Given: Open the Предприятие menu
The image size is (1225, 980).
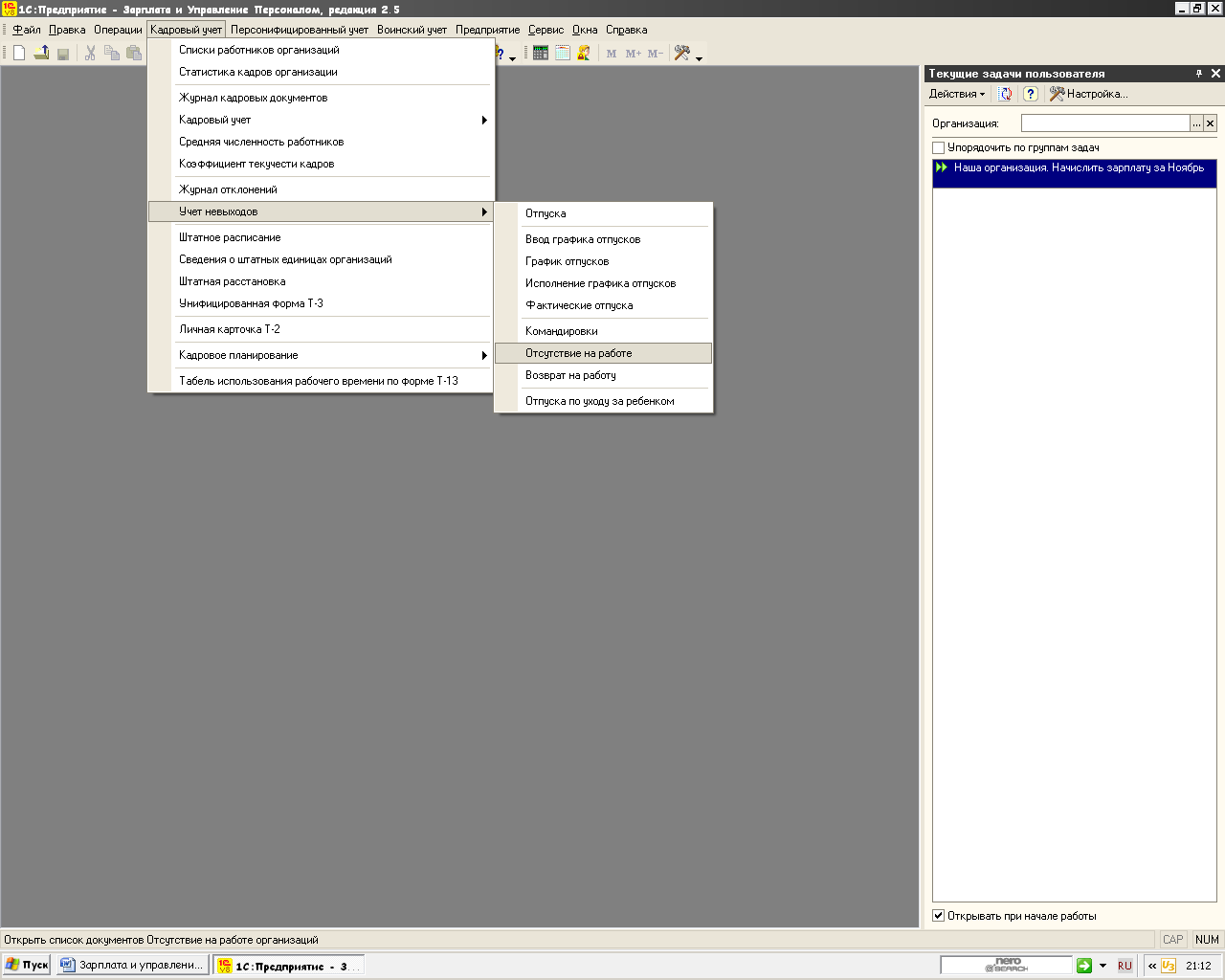Looking at the screenshot, I should (x=487, y=30).
